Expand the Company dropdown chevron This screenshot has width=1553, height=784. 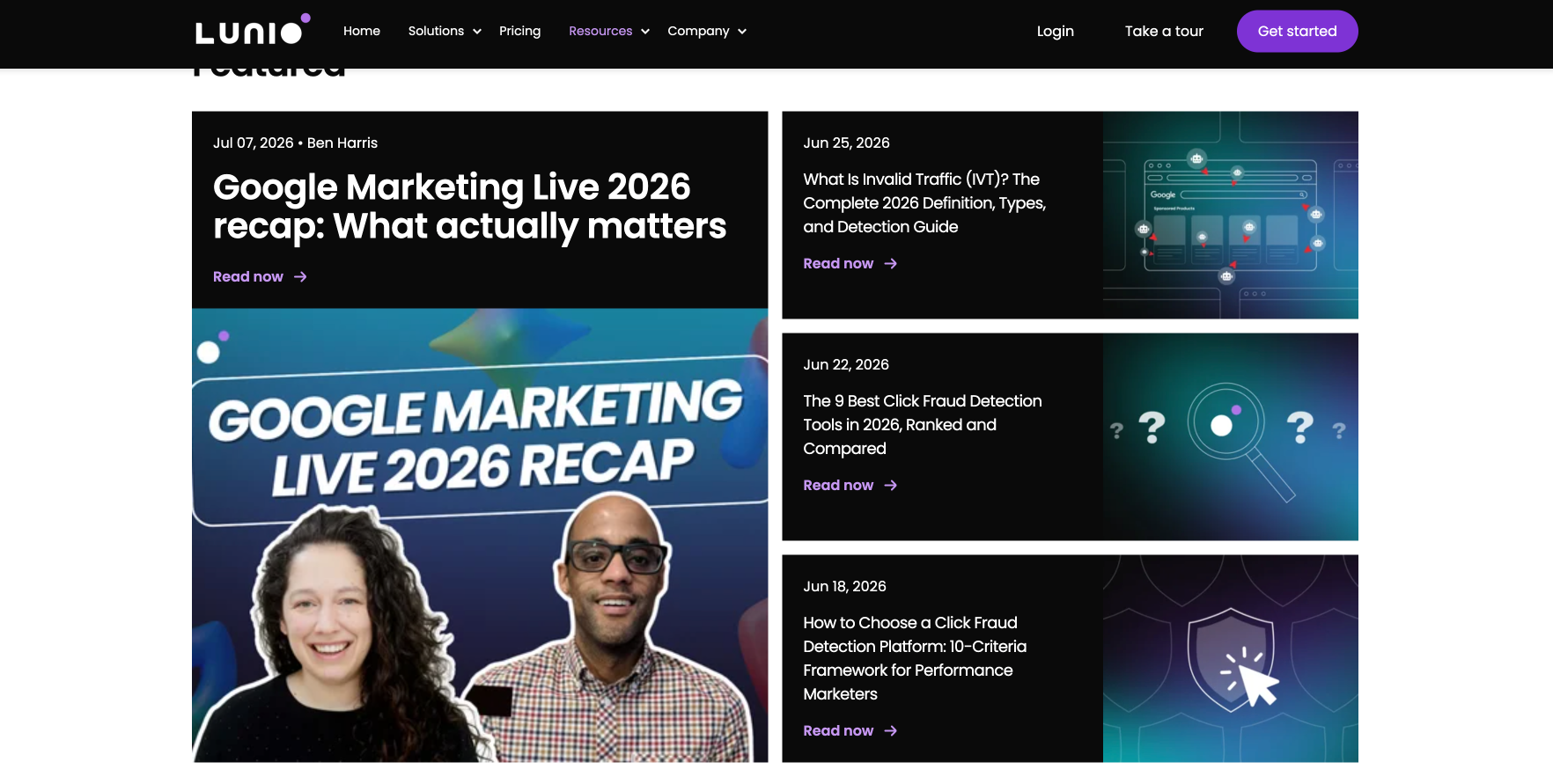[742, 32]
